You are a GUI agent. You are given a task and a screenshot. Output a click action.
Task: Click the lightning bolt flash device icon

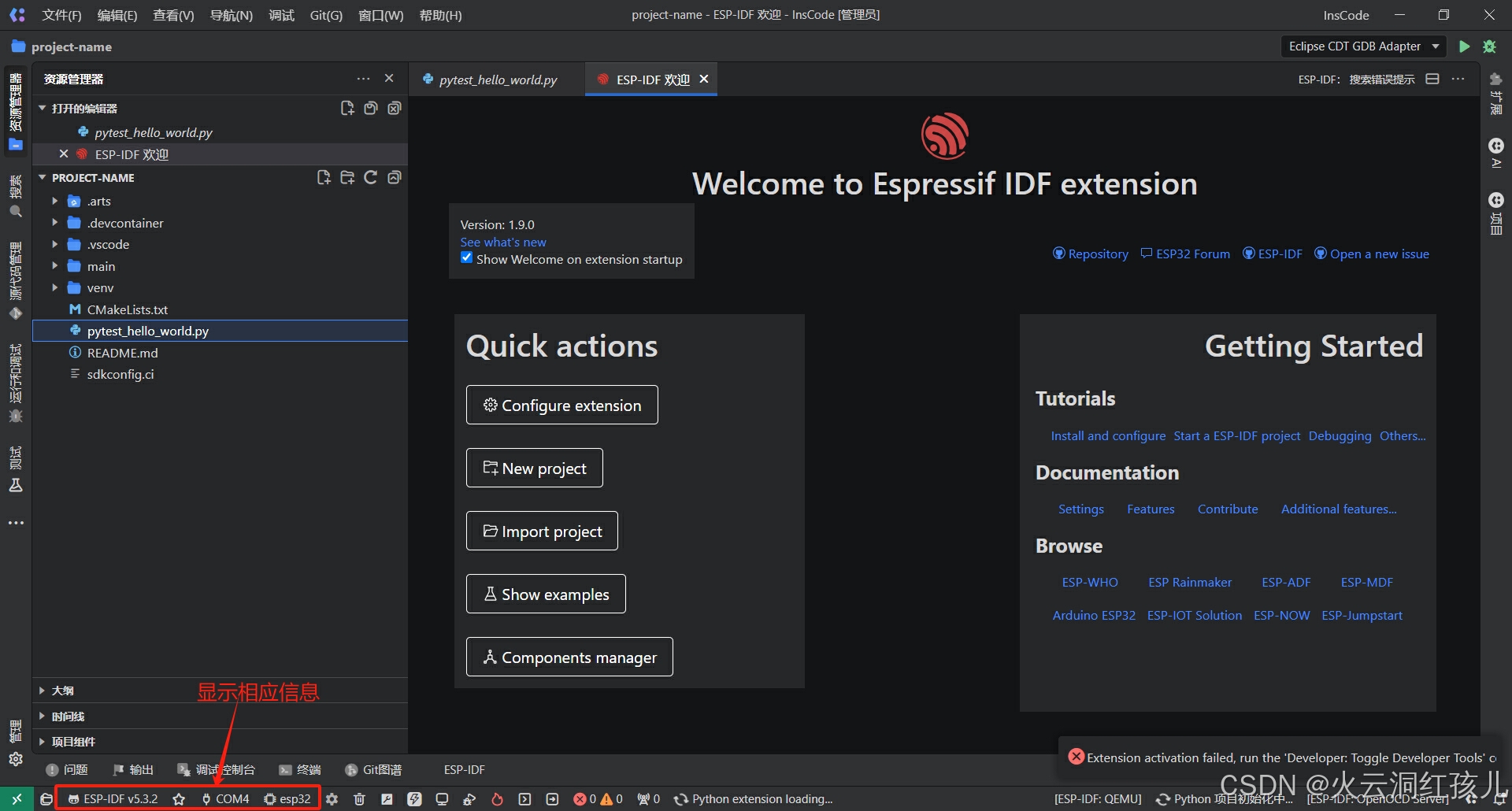coord(414,798)
